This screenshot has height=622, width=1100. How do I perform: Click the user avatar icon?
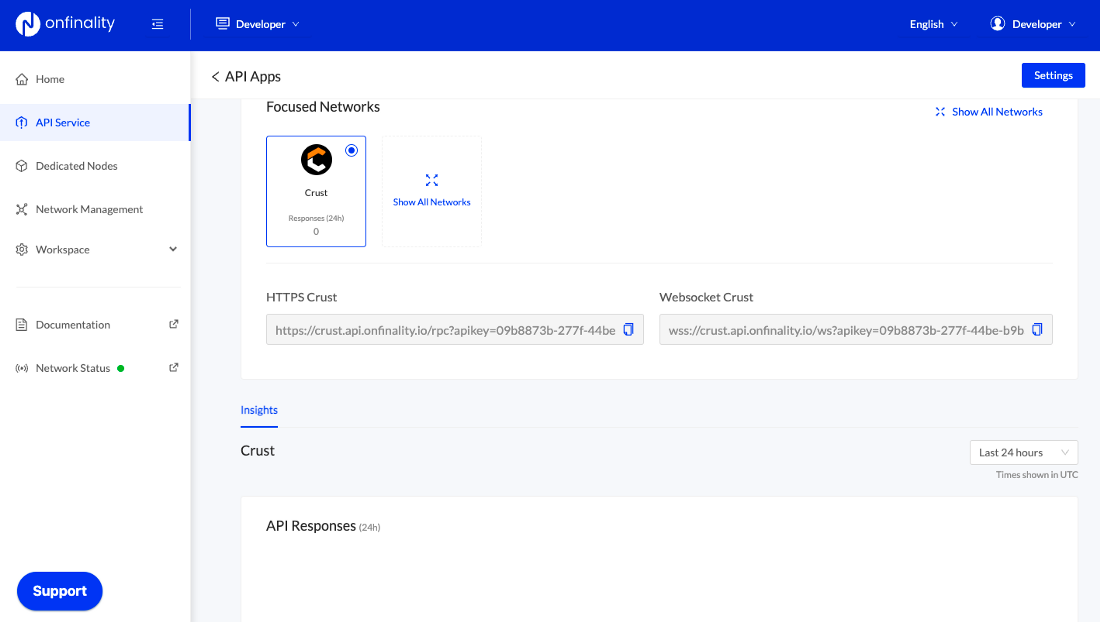click(997, 24)
